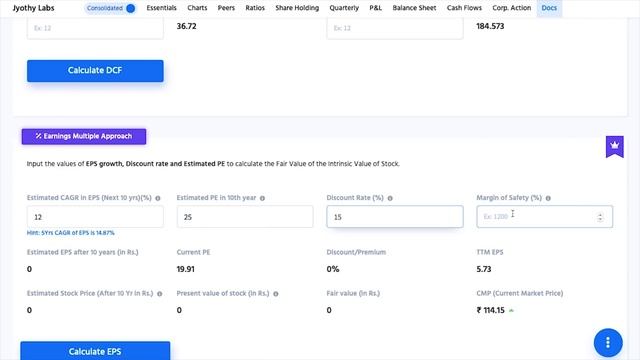Click the left DCF input field above Calculate DCF
The image size is (640, 360).
click(x=95, y=28)
